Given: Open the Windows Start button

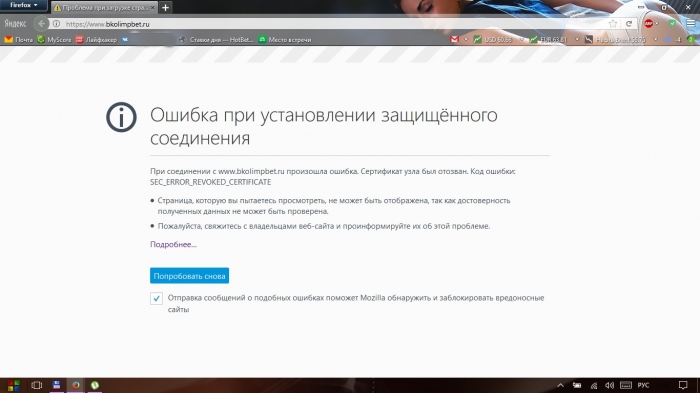Looking at the screenshot, I should click(13, 385).
